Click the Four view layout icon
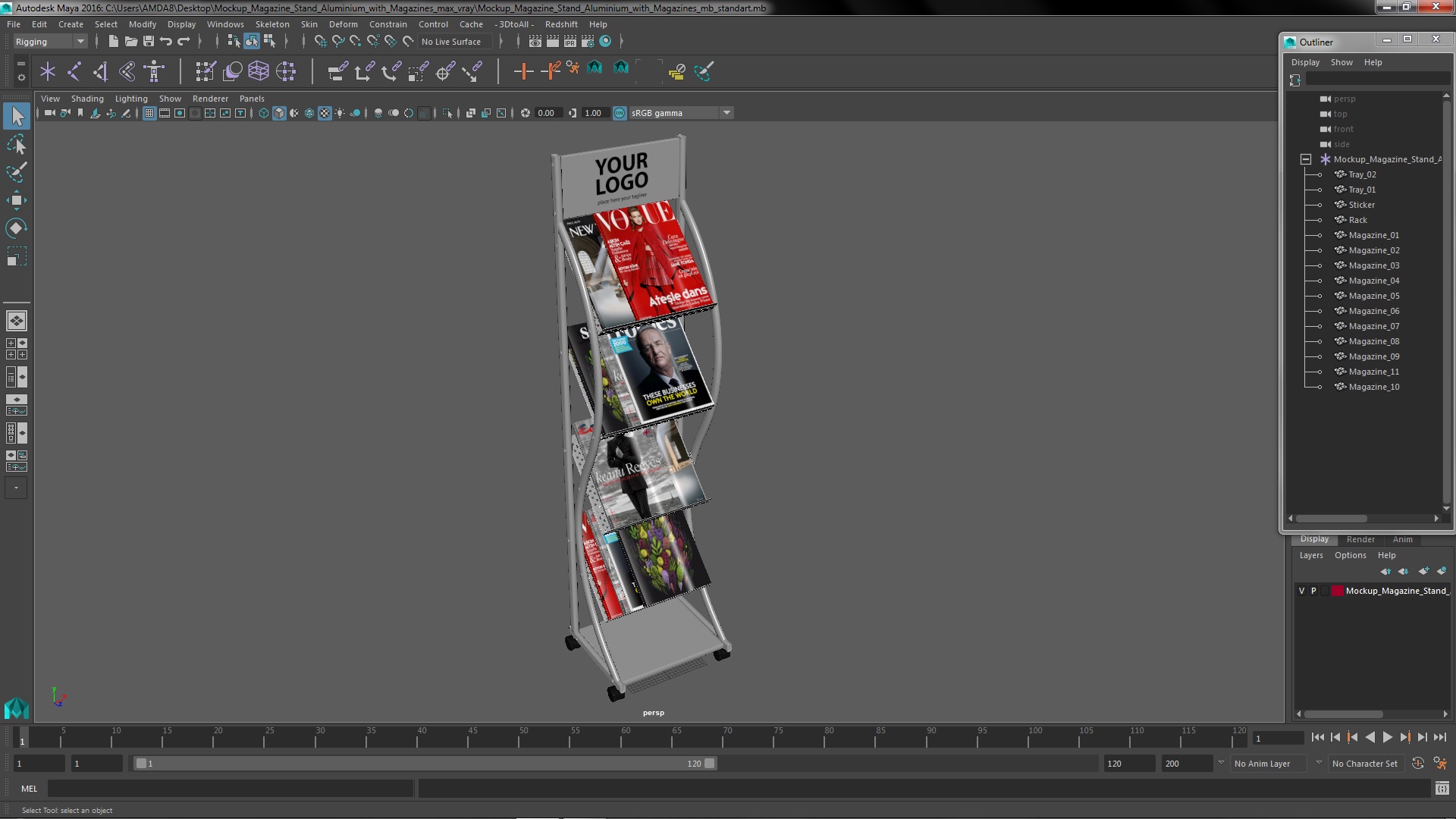The height and width of the screenshot is (819, 1456). (x=17, y=349)
